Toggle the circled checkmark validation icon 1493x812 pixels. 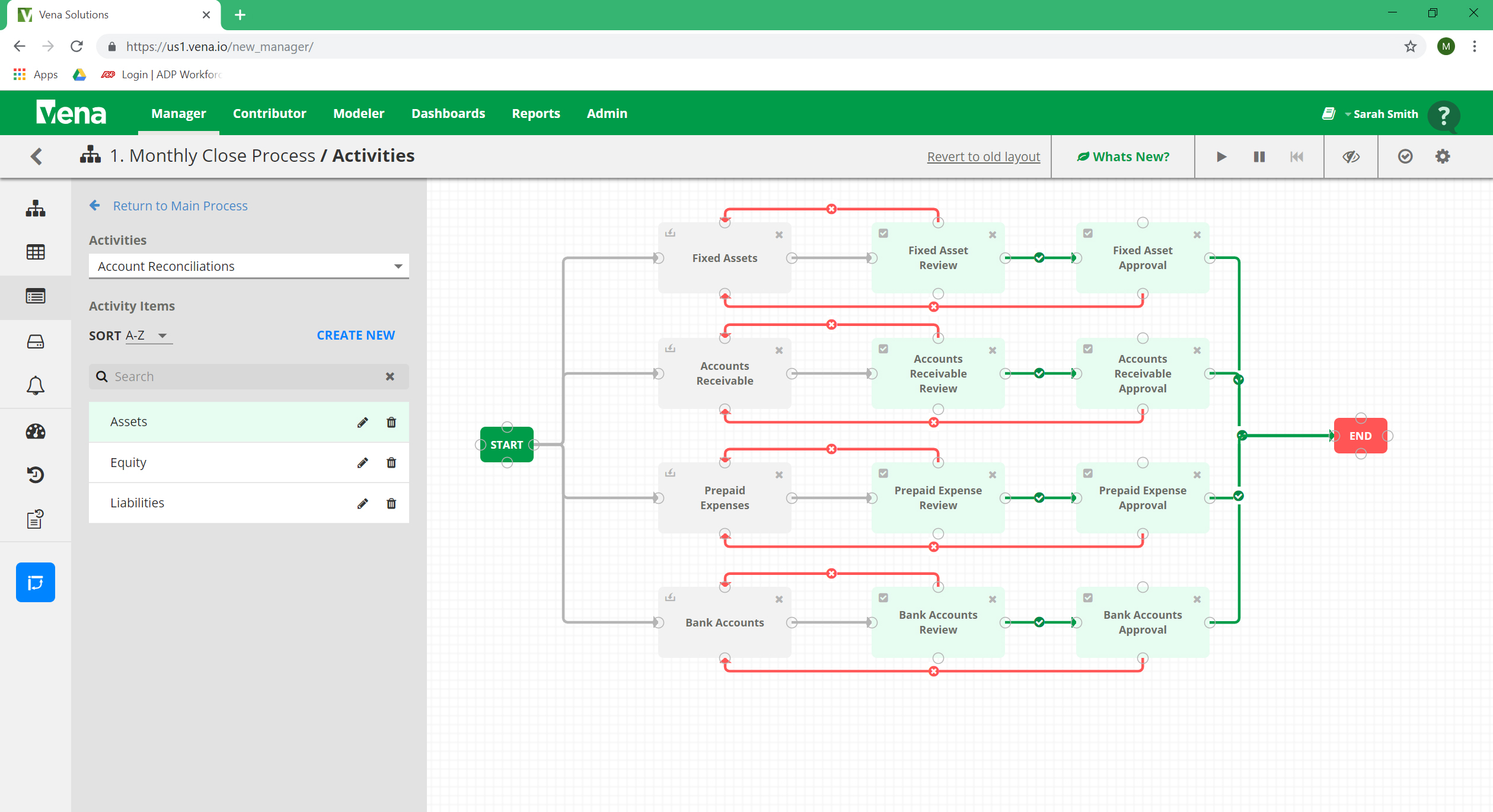click(1405, 156)
